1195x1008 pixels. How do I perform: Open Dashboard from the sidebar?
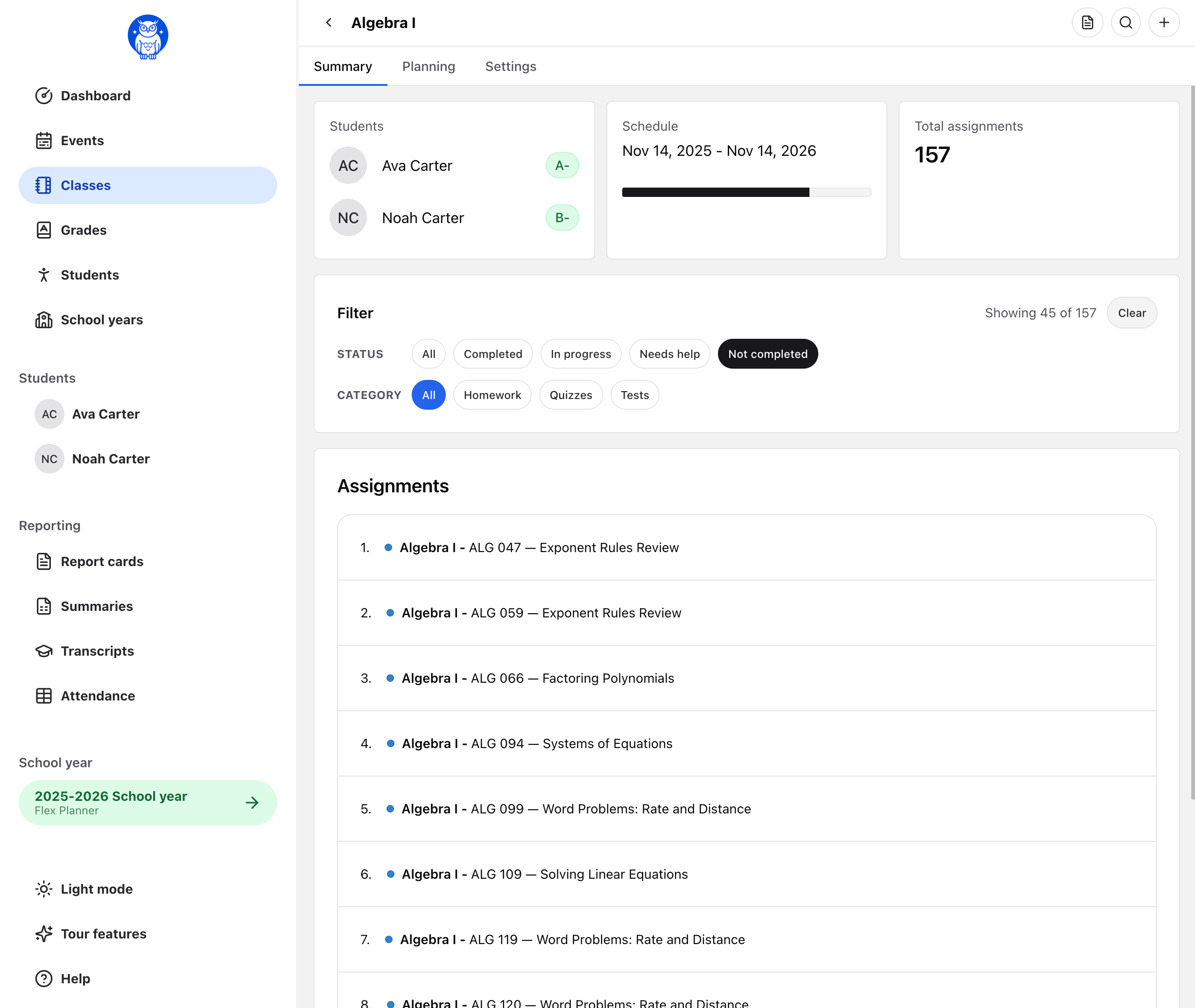coord(148,96)
